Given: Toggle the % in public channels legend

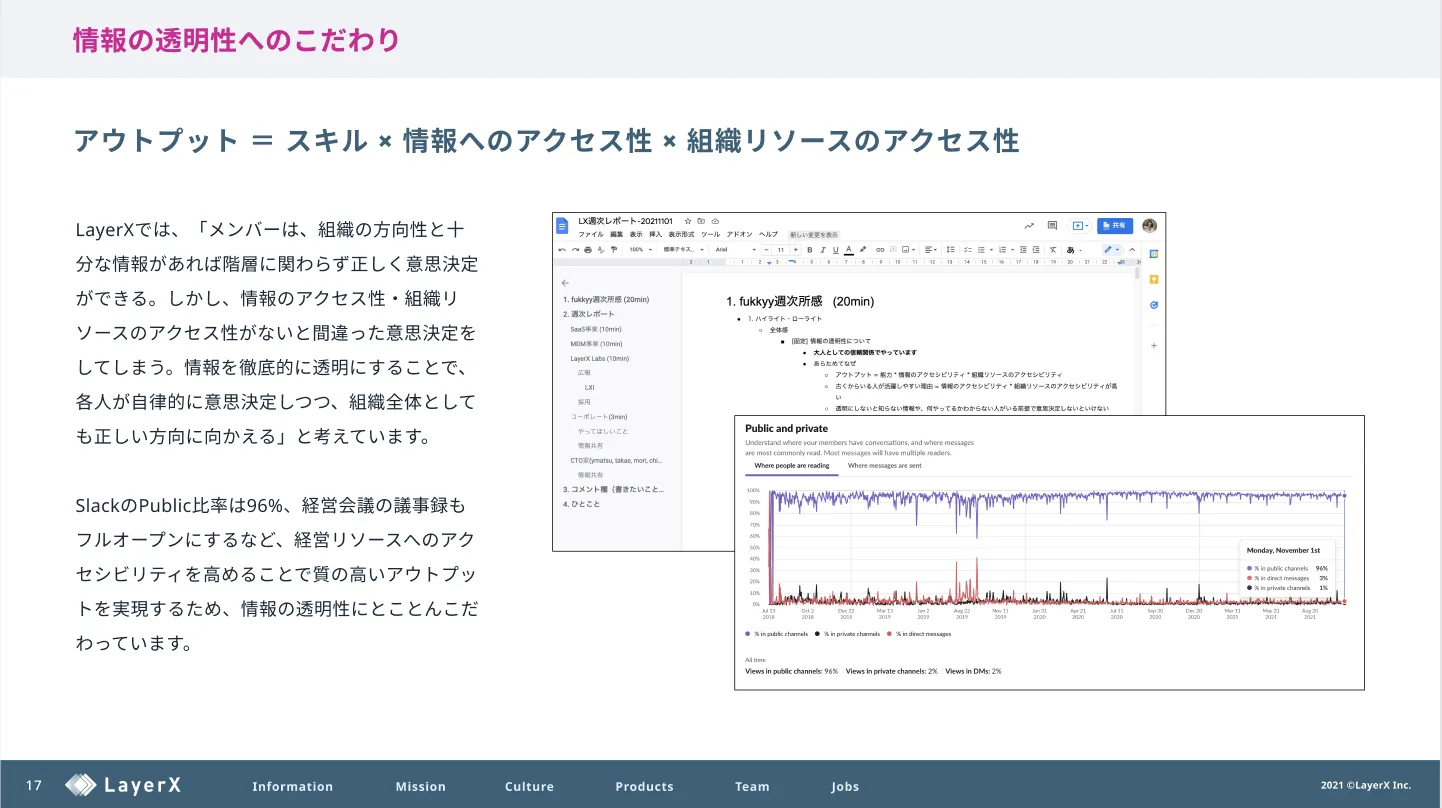Looking at the screenshot, I should pyautogui.click(x=777, y=634).
